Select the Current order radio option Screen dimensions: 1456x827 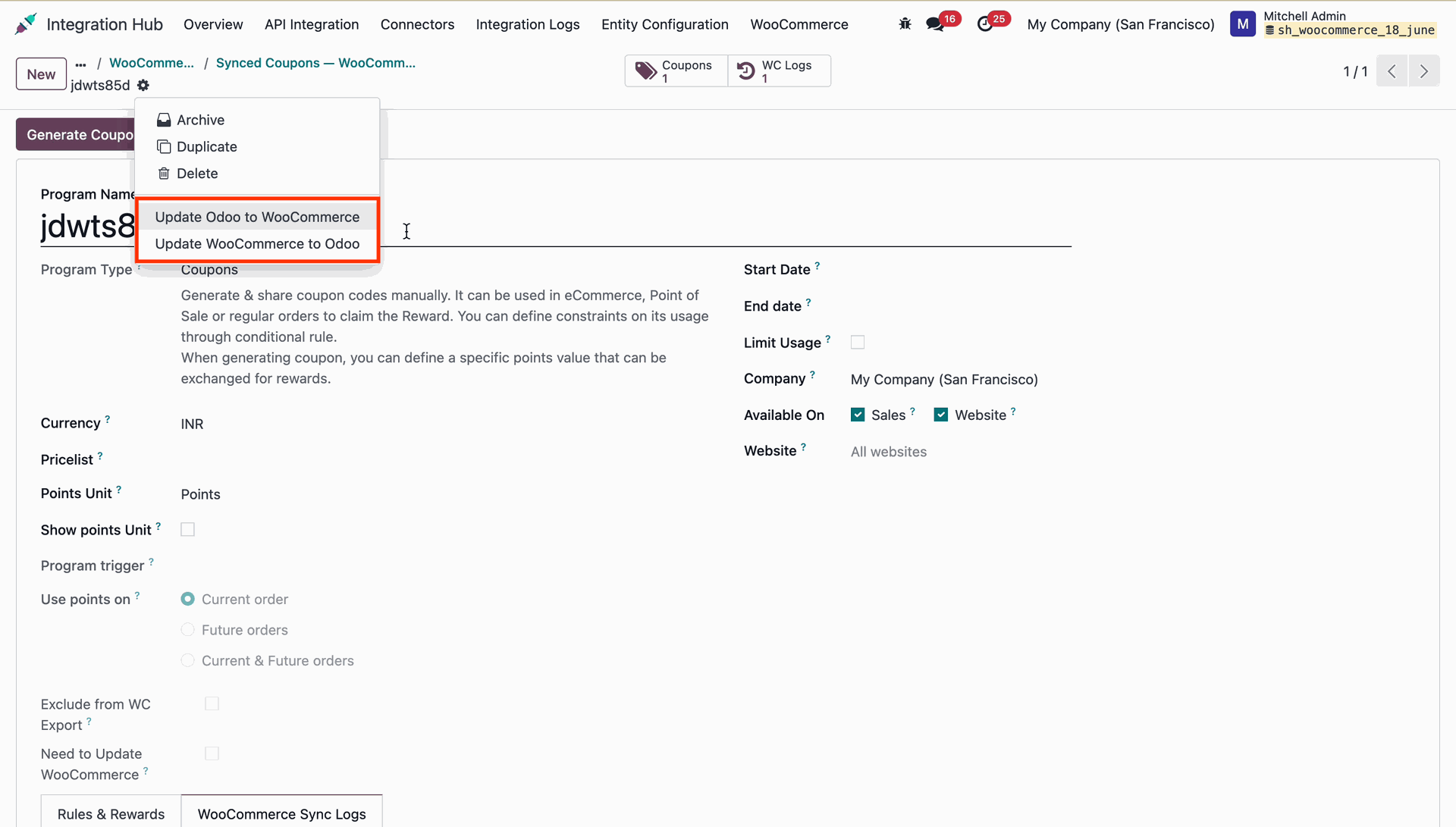tap(188, 600)
